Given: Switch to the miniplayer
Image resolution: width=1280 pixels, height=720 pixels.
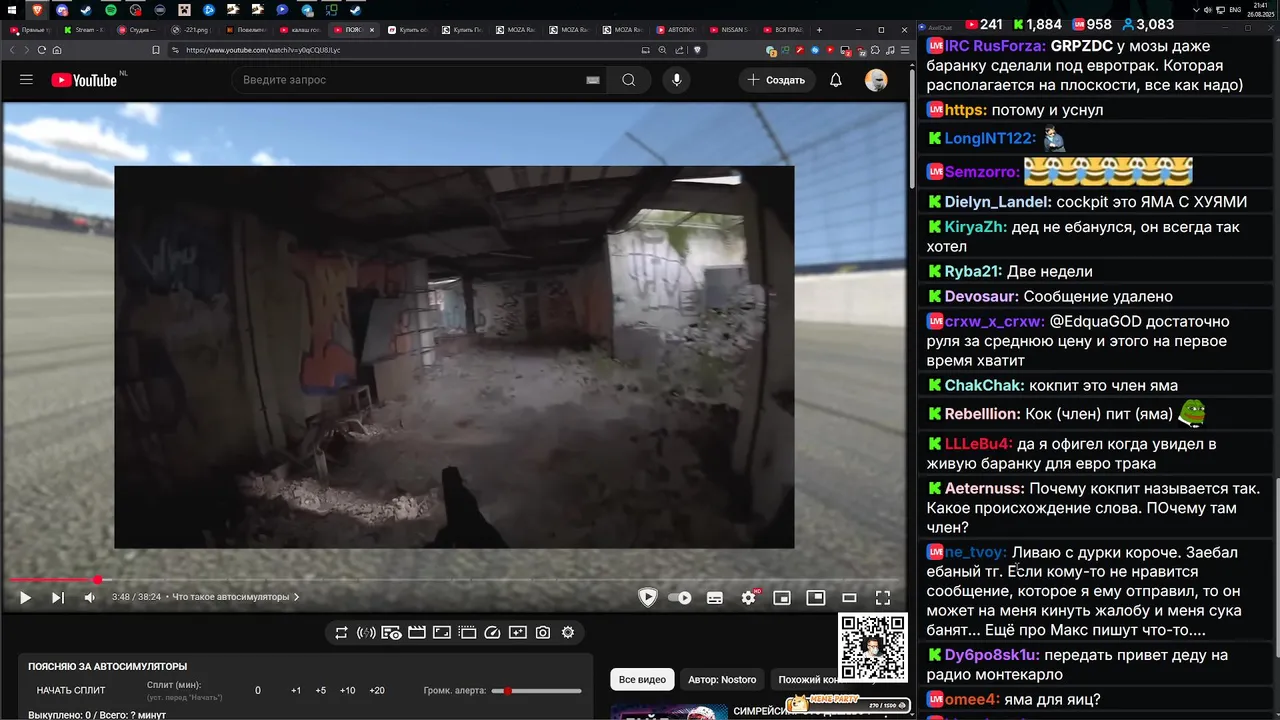Looking at the screenshot, I should click(782, 598).
